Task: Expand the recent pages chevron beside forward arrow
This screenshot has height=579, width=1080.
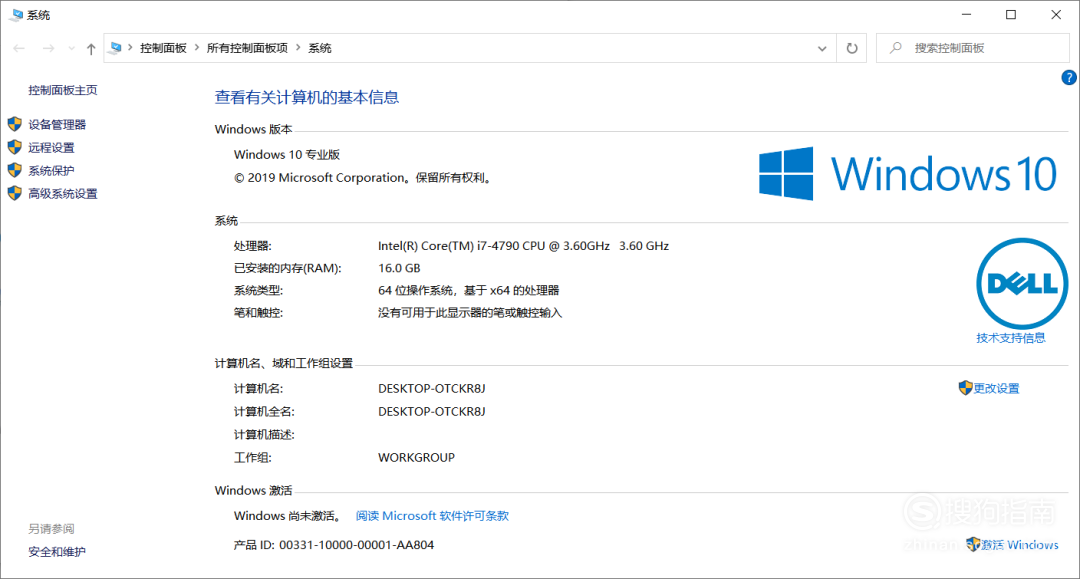Action: [x=70, y=47]
